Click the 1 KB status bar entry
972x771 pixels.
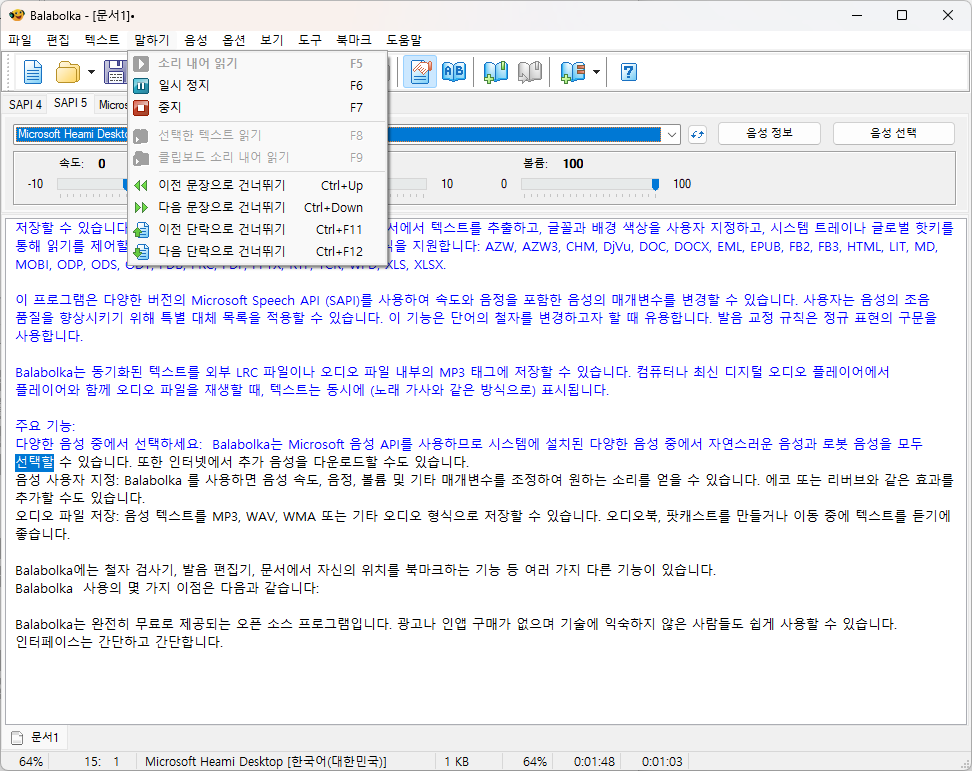(x=456, y=761)
